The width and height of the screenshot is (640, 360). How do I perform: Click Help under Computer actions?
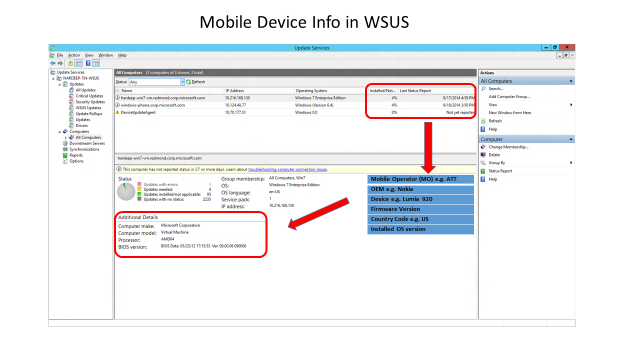(493, 179)
